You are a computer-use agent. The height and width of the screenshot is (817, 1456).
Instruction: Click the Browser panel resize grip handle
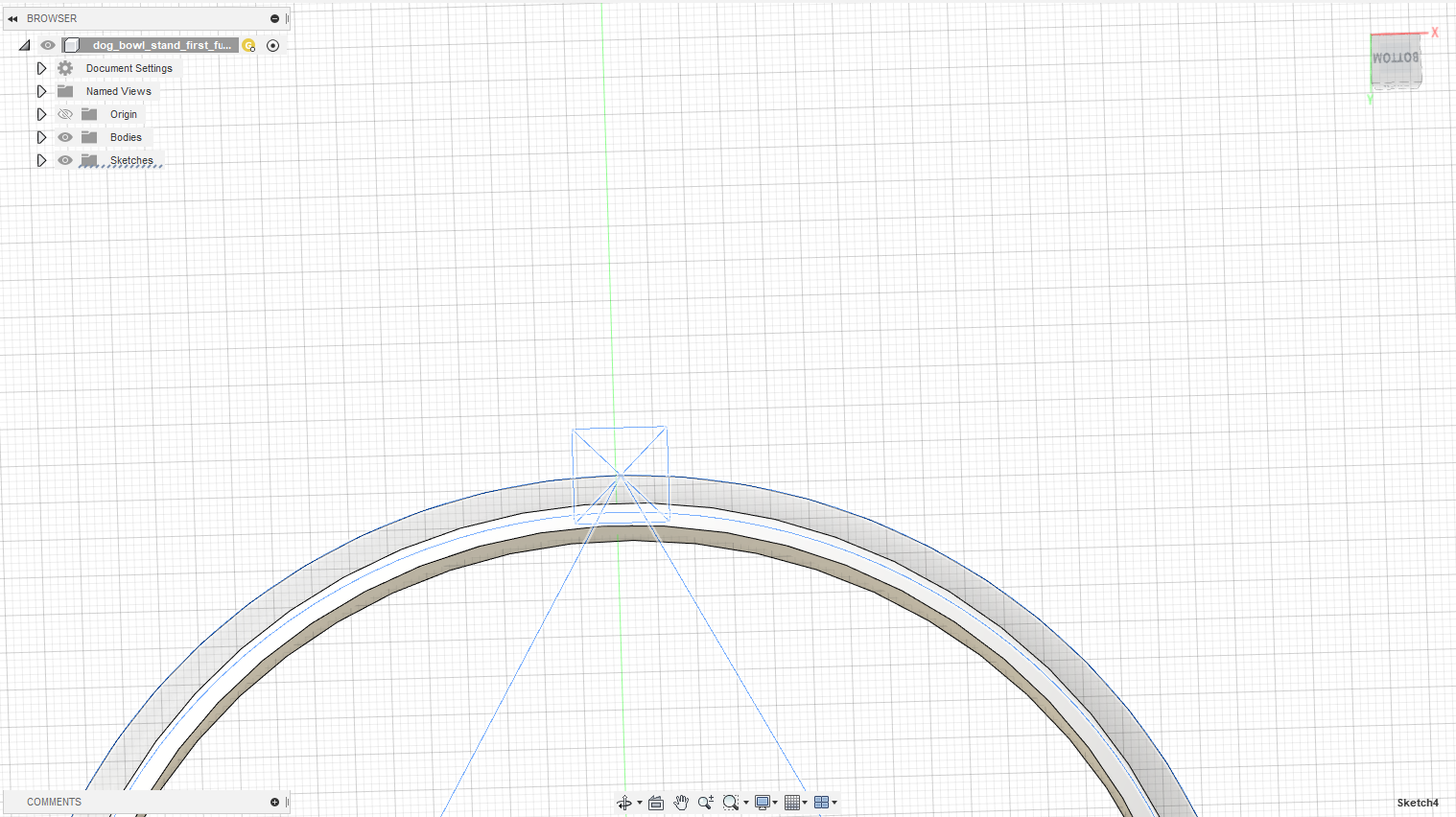287,18
